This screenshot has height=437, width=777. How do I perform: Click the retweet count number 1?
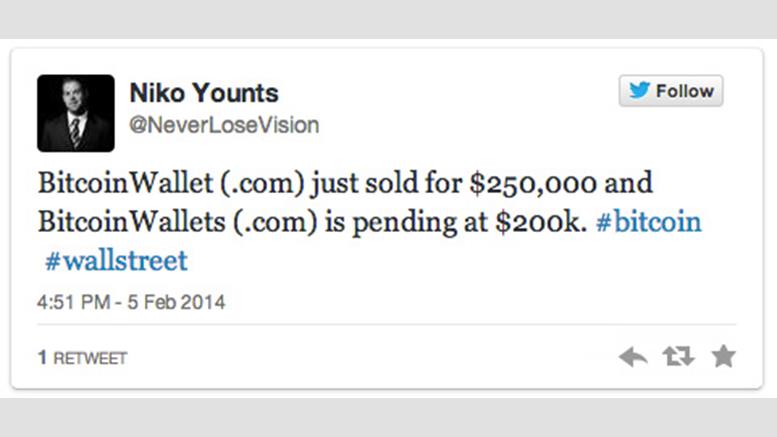43,357
